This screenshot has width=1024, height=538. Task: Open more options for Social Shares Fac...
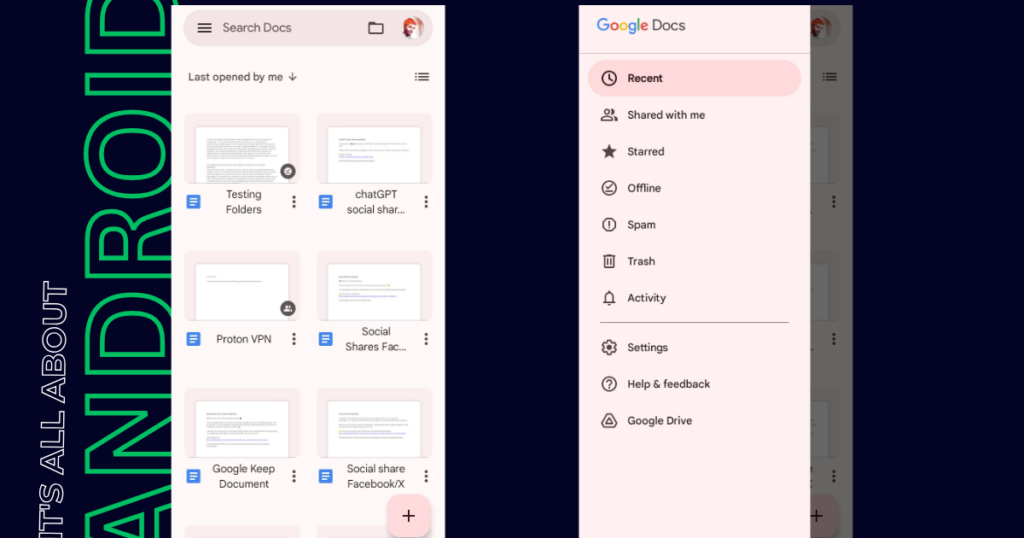click(x=426, y=339)
